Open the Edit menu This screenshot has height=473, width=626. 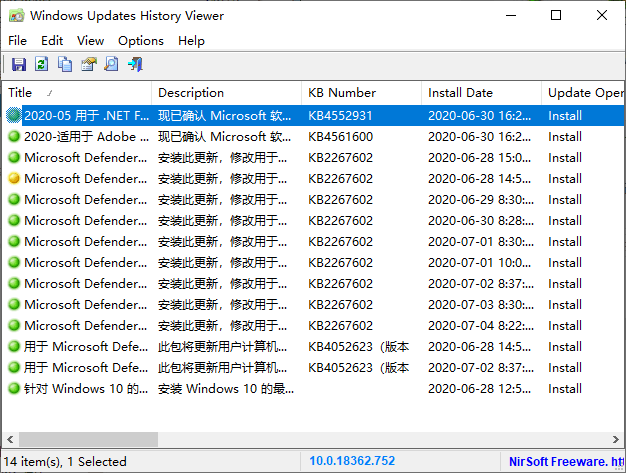[52, 41]
